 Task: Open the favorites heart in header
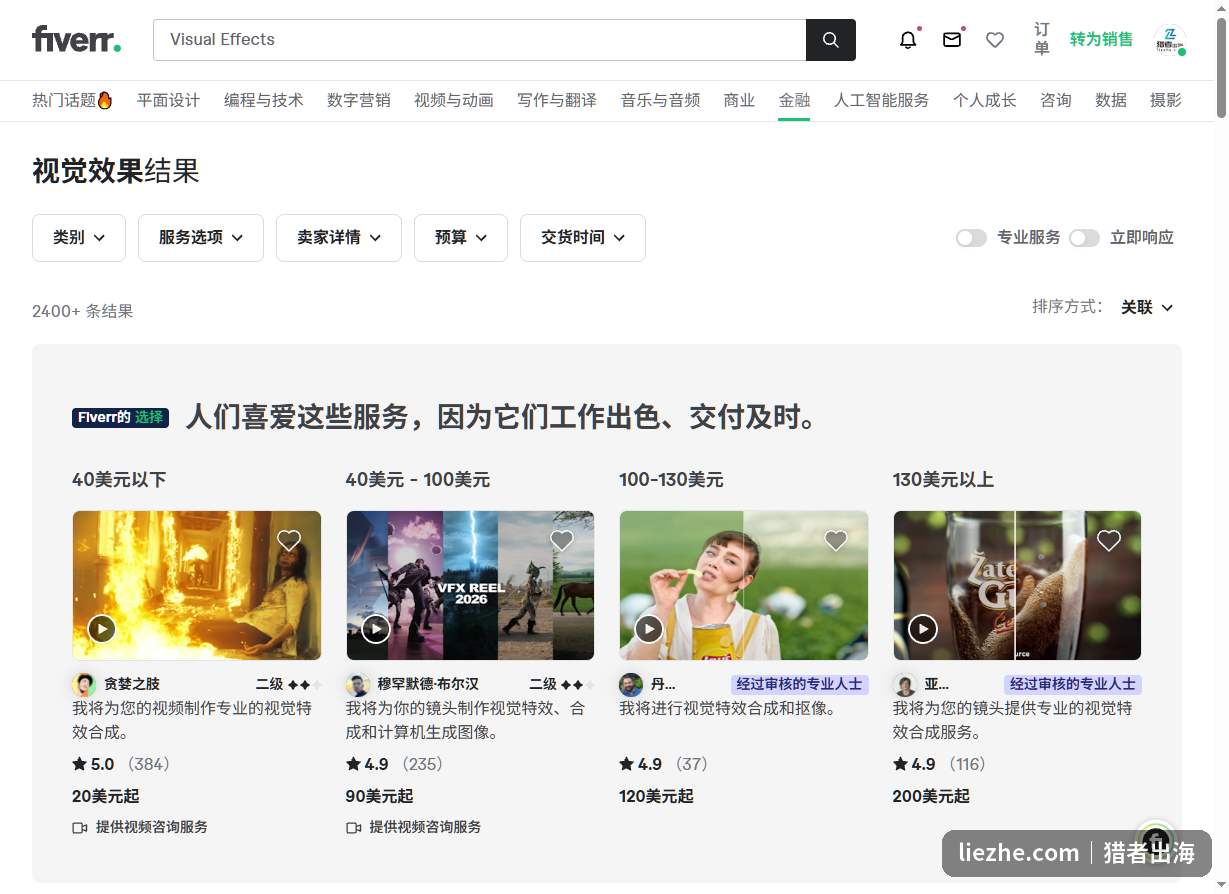(x=995, y=40)
